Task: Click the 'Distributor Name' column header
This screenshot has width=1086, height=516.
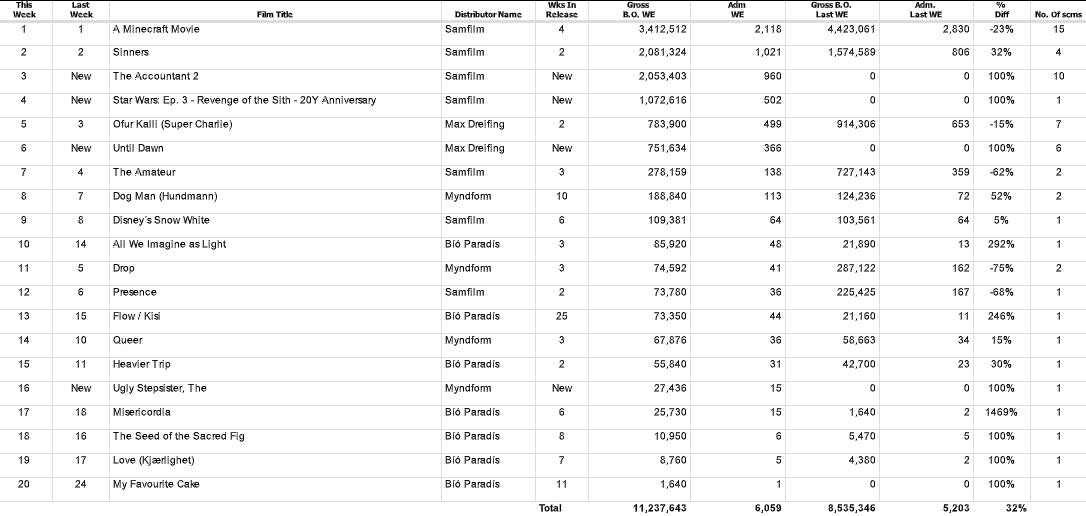Action: tap(488, 14)
